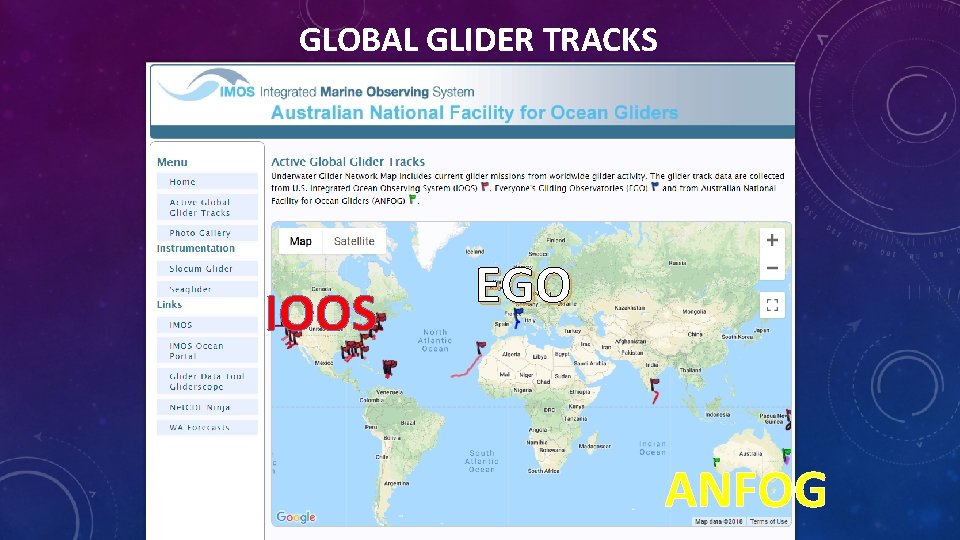Click the green ANFOG legend flag in the description
This screenshot has height=540, width=960.
pos(413,198)
